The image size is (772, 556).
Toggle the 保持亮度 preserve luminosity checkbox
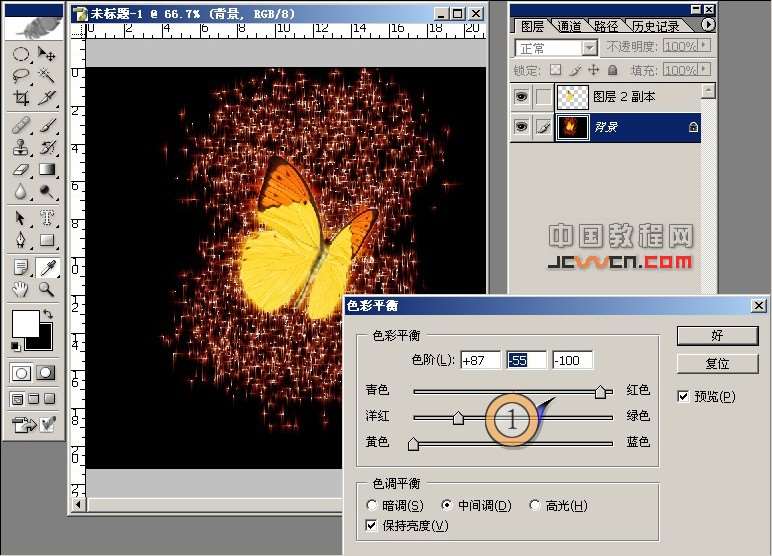[374, 525]
